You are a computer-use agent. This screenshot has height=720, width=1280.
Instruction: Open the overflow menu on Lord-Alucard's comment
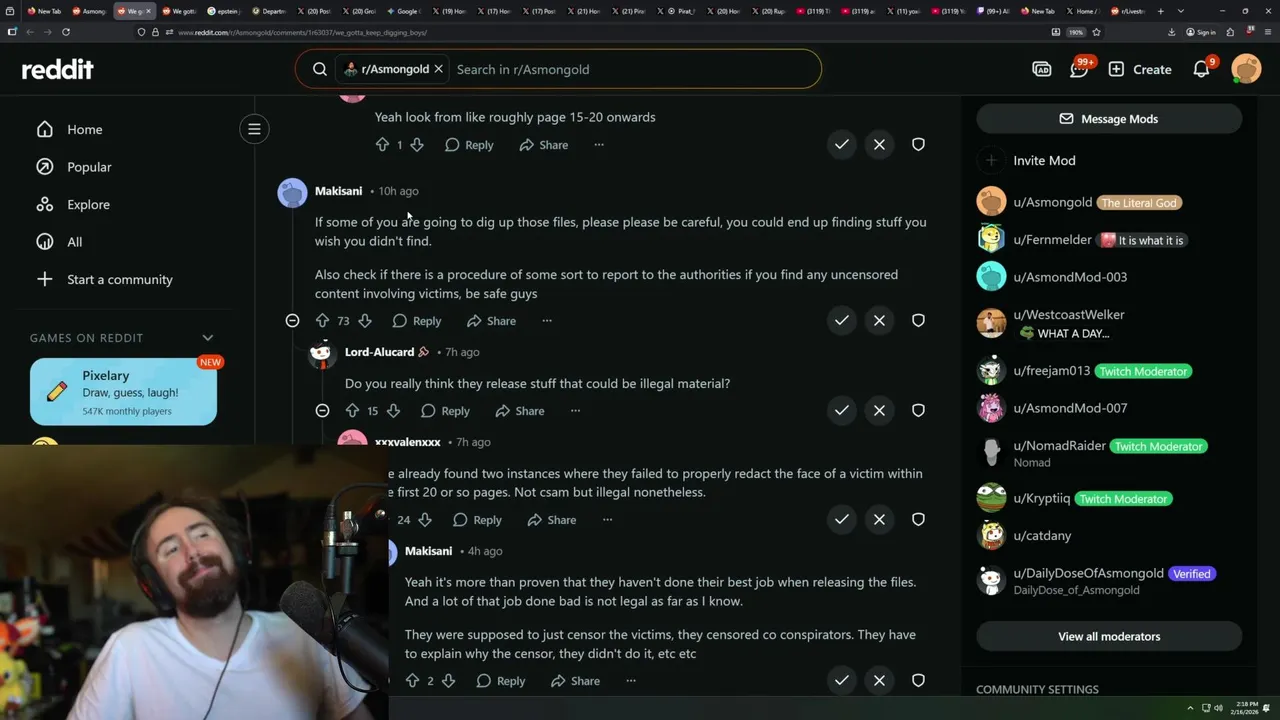[575, 411]
